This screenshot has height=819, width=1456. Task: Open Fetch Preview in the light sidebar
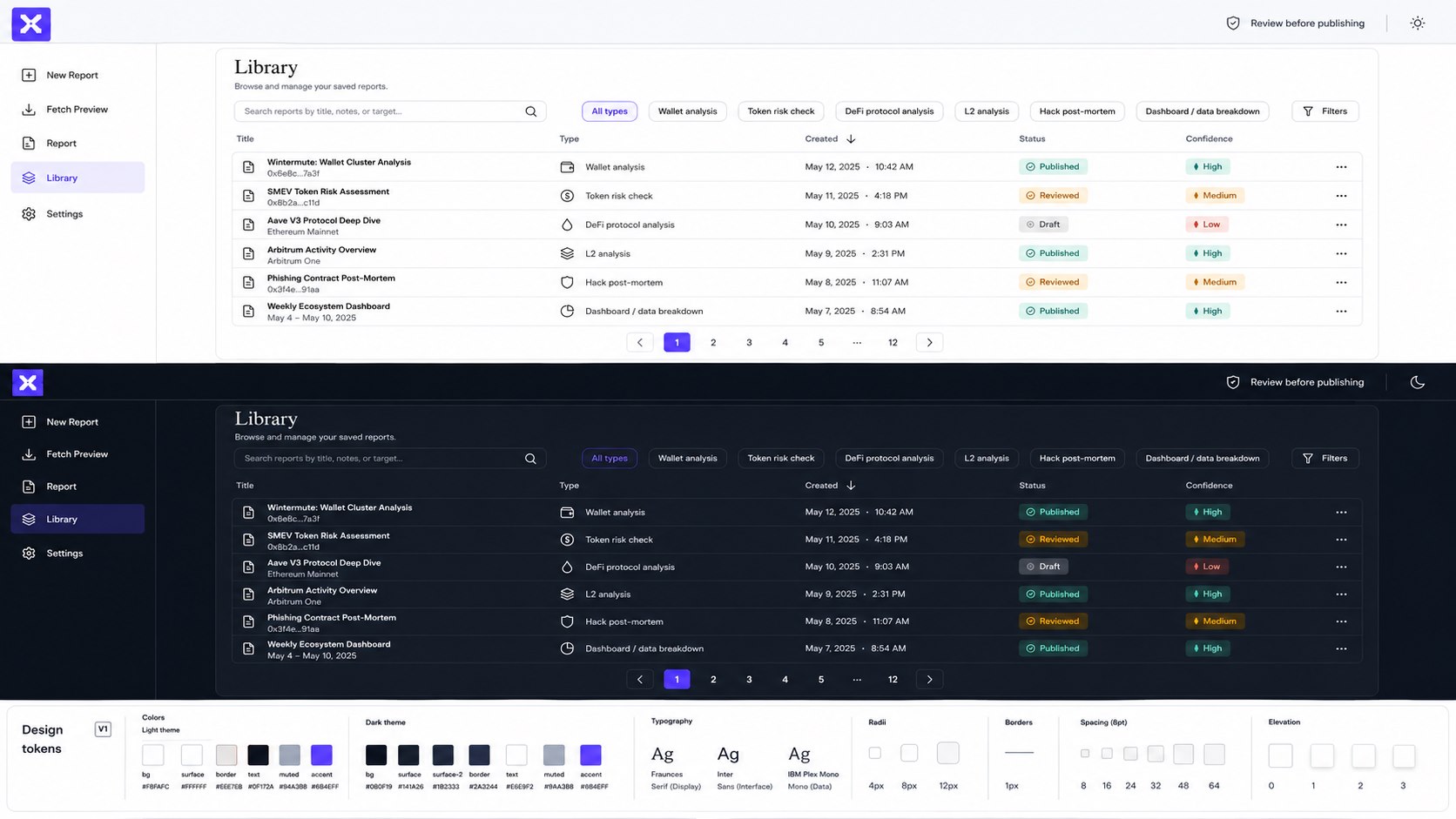[78, 110]
